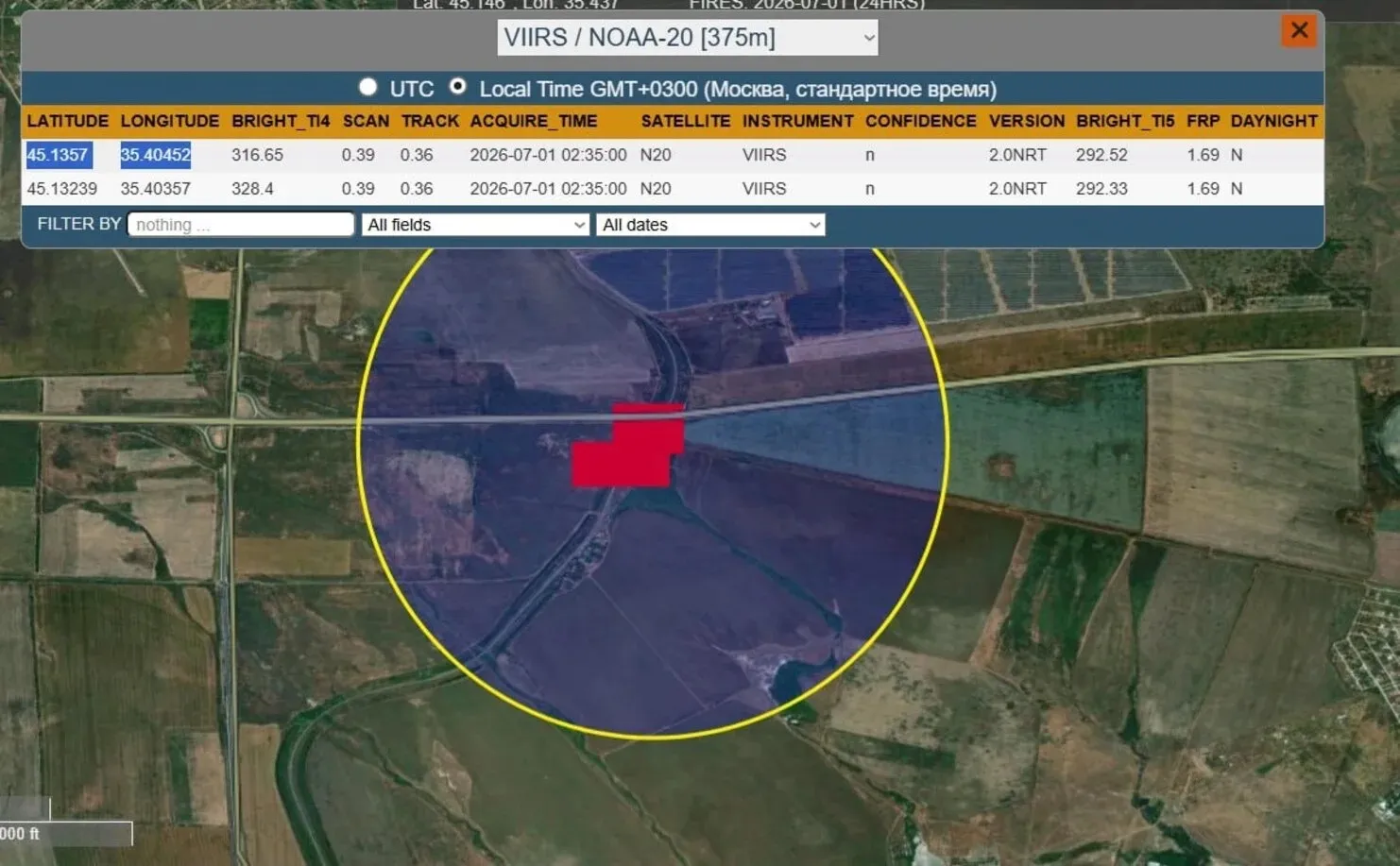The height and width of the screenshot is (866, 1400).
Task: Close the fire data popup panel
Action: click(1299, 31)
